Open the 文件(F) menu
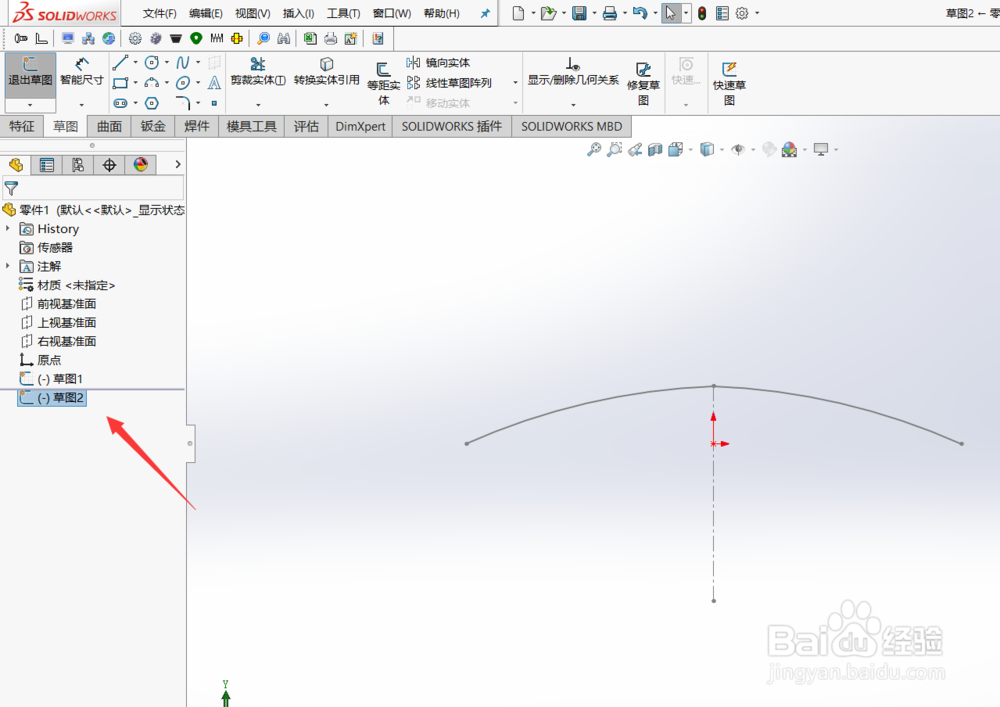The height and width of the screenshot is (707, 1000). 159,13
